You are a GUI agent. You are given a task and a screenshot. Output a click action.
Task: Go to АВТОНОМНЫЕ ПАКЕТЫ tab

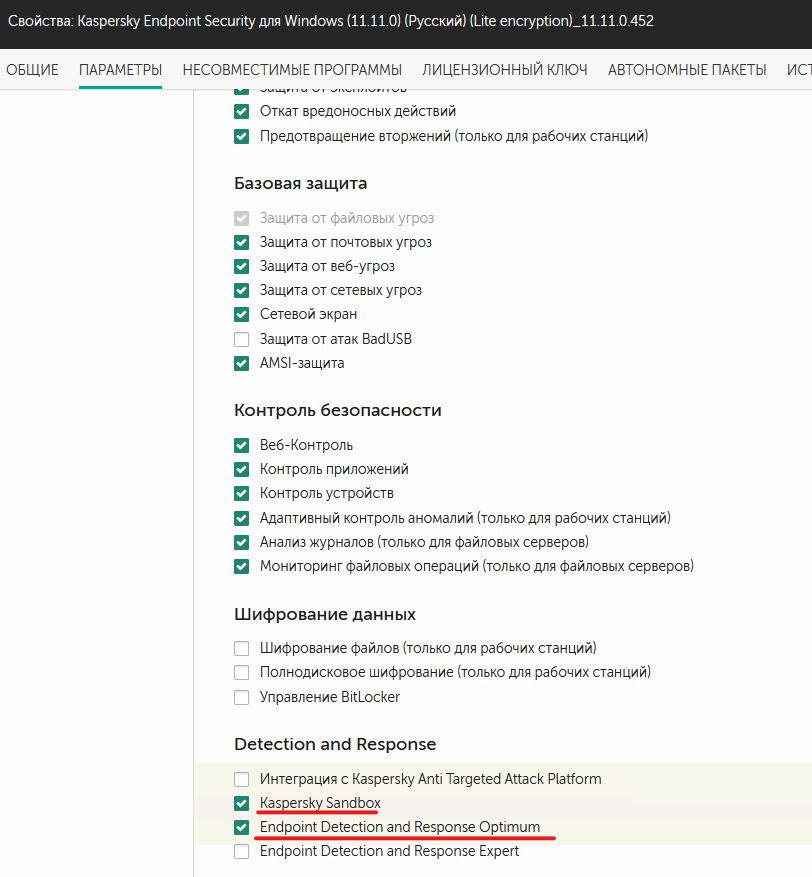coord(687,70)
